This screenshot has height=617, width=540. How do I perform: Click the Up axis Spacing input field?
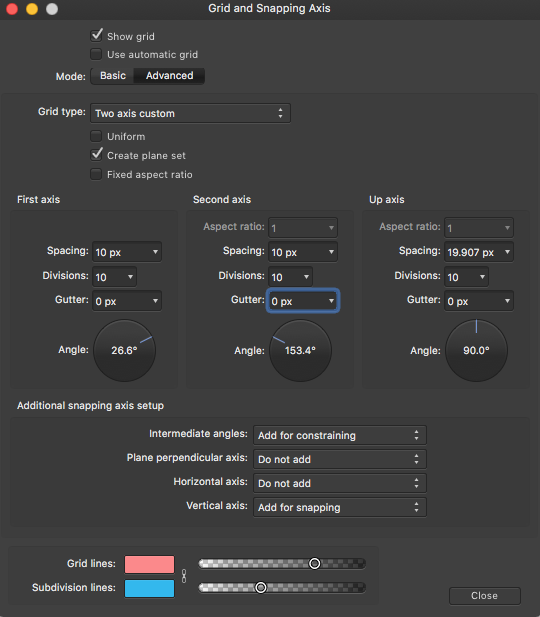(472, 252)
